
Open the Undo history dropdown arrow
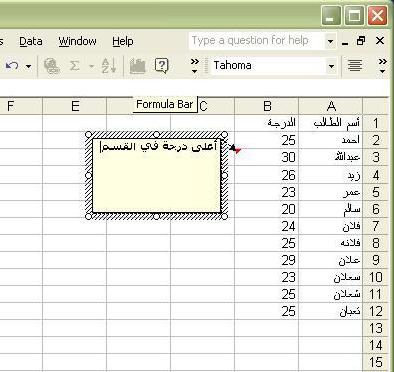pos(29,66)
